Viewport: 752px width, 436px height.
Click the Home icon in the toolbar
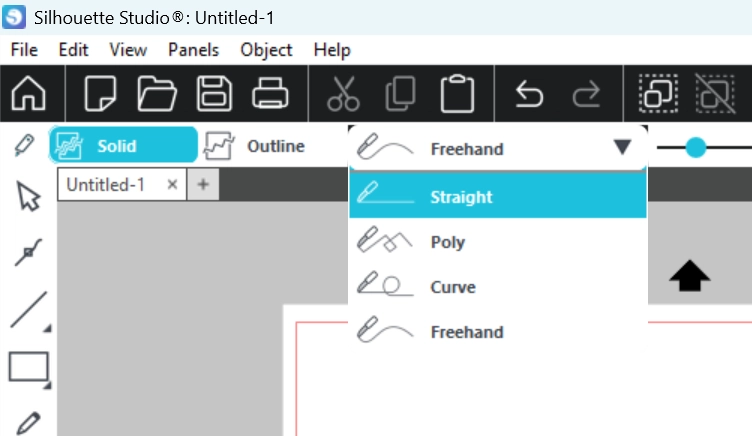pyautogui.click(x=30, y=94)
